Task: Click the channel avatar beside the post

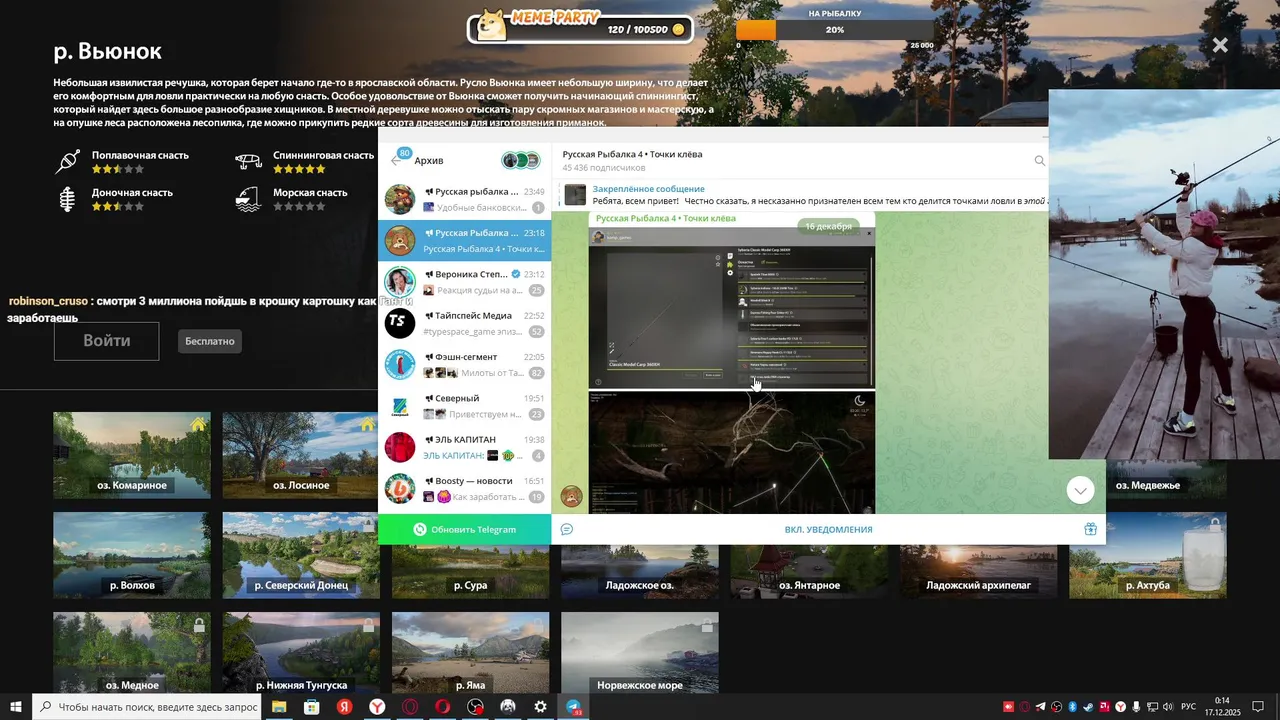Action: pyautogui.click(x=571, y=497)
